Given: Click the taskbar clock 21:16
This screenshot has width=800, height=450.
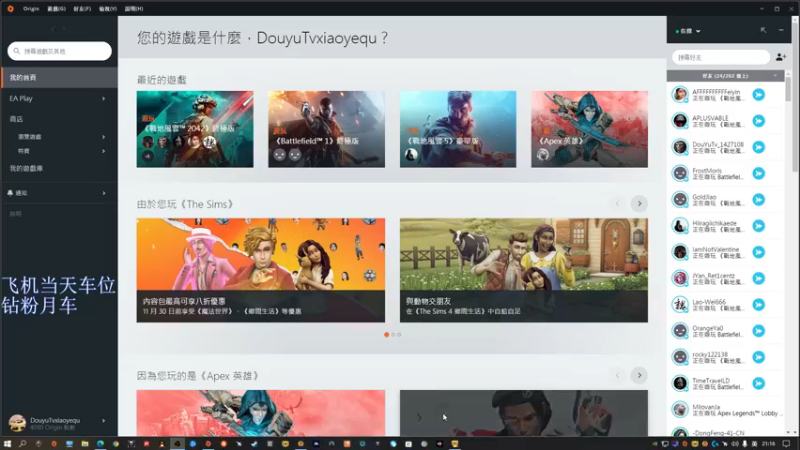Looking at the screenshot, I should pos(768,444).
